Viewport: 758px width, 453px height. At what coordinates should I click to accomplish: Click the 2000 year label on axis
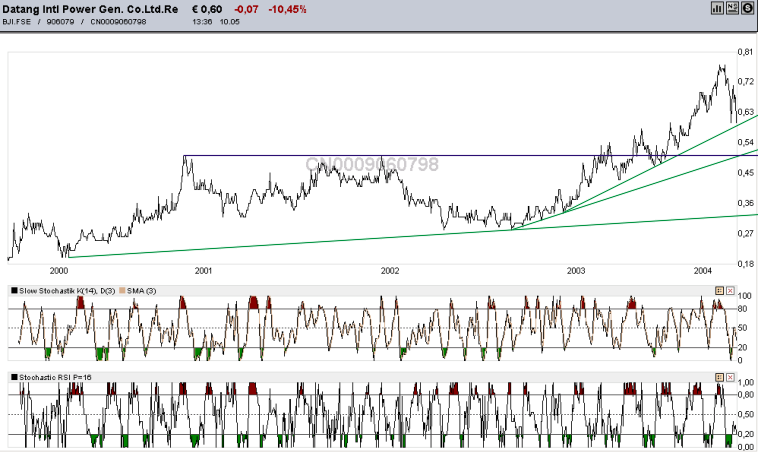pyautogui.click(x=59, y=271)
